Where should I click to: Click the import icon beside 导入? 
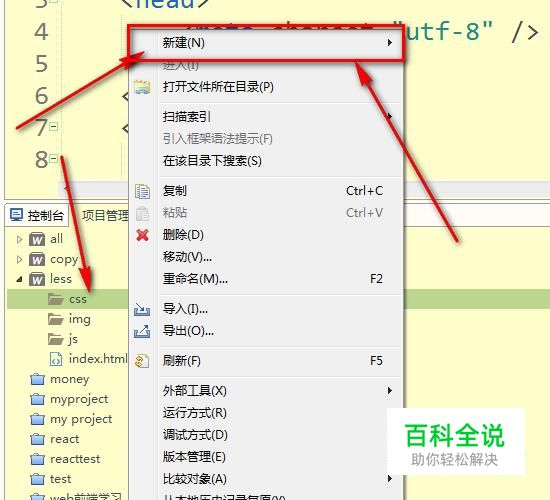click(142, 309)
